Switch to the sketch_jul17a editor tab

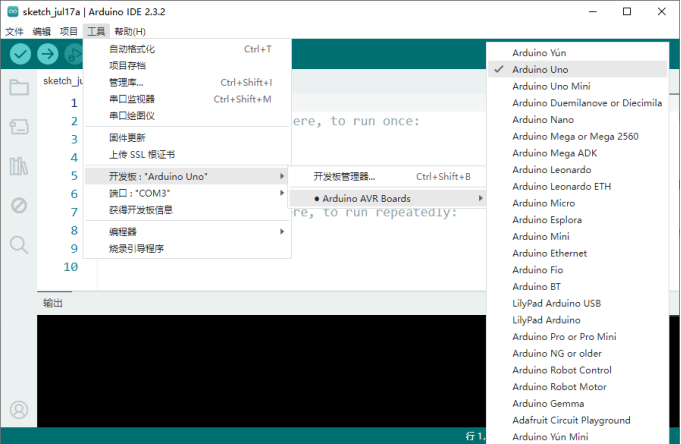click(62, 81)
